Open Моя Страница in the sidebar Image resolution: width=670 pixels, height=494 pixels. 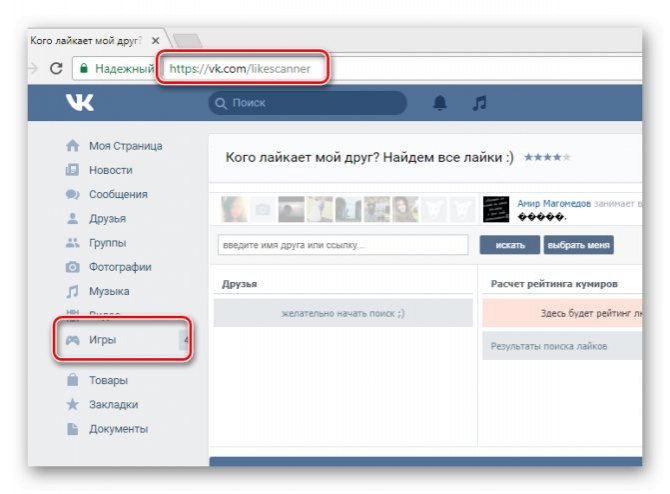pyautogui.click(x=126, y=146)
